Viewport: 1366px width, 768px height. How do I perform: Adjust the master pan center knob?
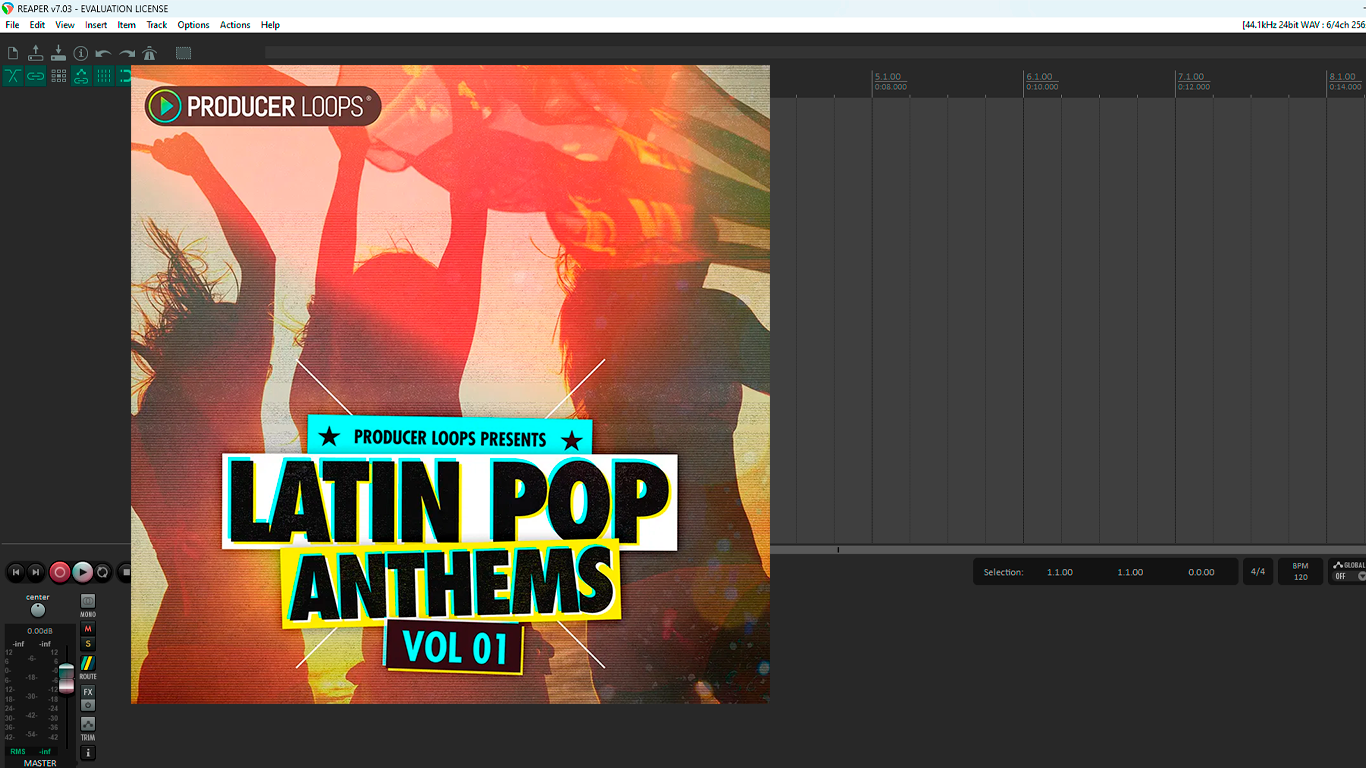(x=38, y=610)
